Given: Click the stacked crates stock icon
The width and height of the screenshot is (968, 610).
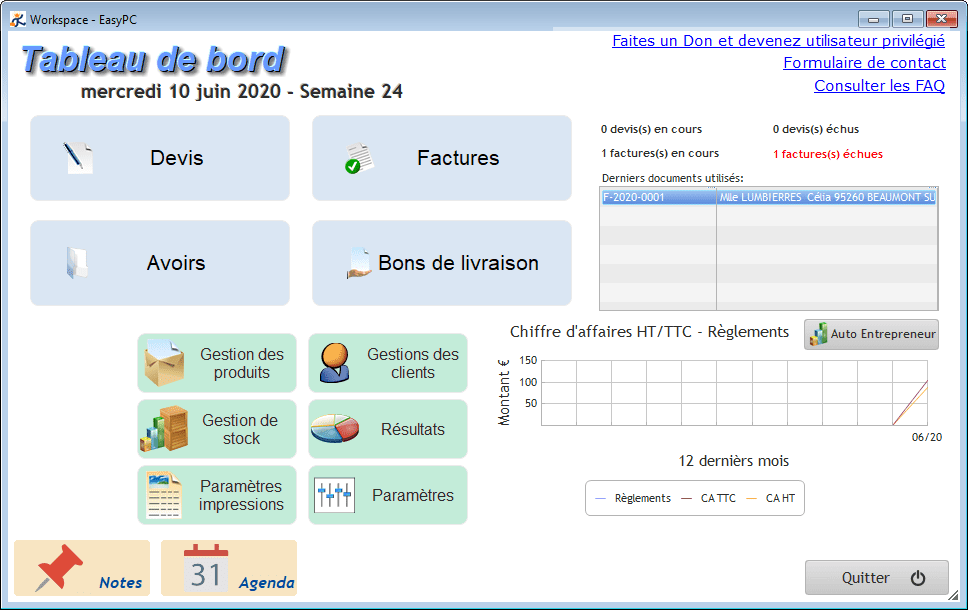Looking at the screenshot, I should [x=164, y=428].
